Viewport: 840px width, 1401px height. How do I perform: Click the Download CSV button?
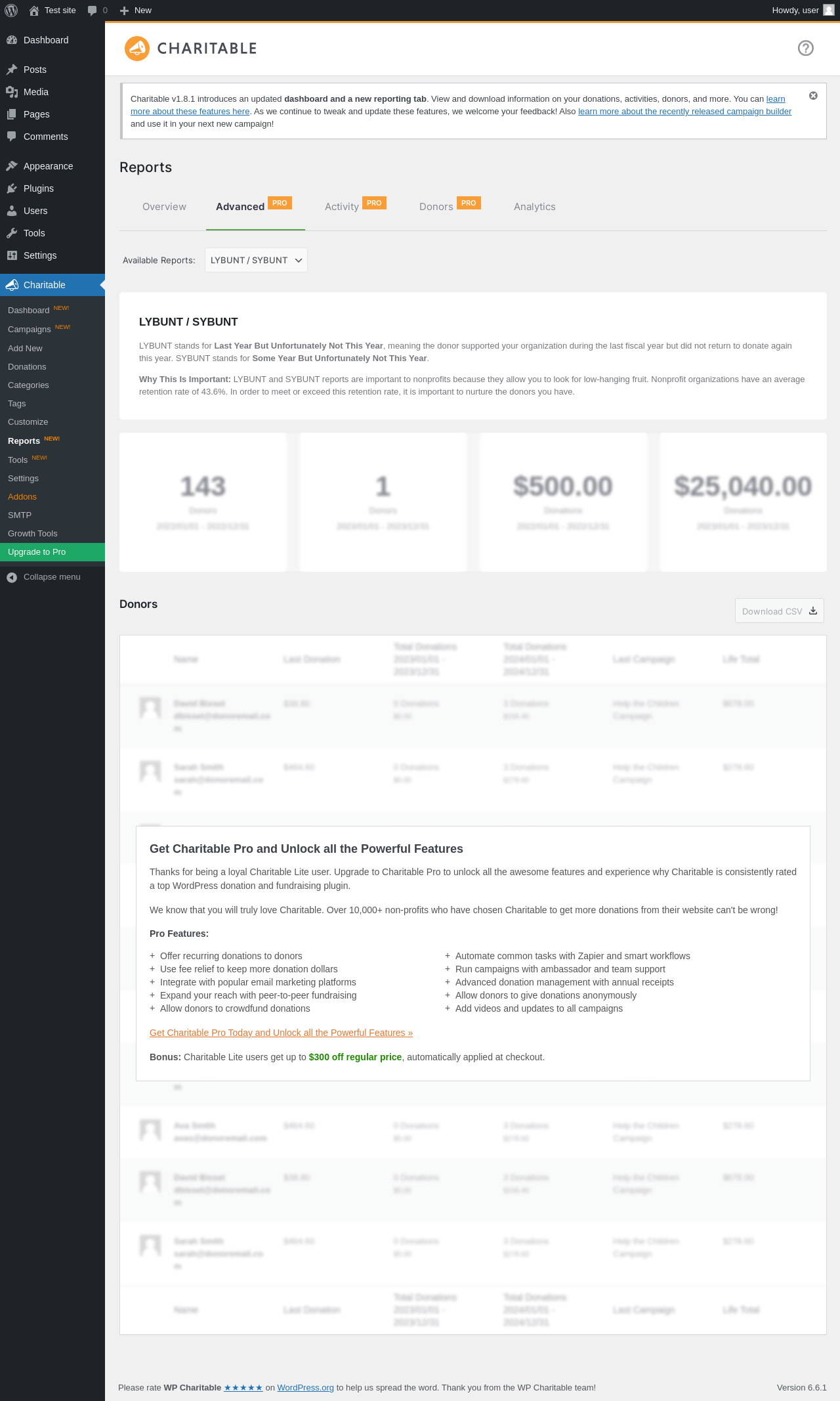(780, 611)
